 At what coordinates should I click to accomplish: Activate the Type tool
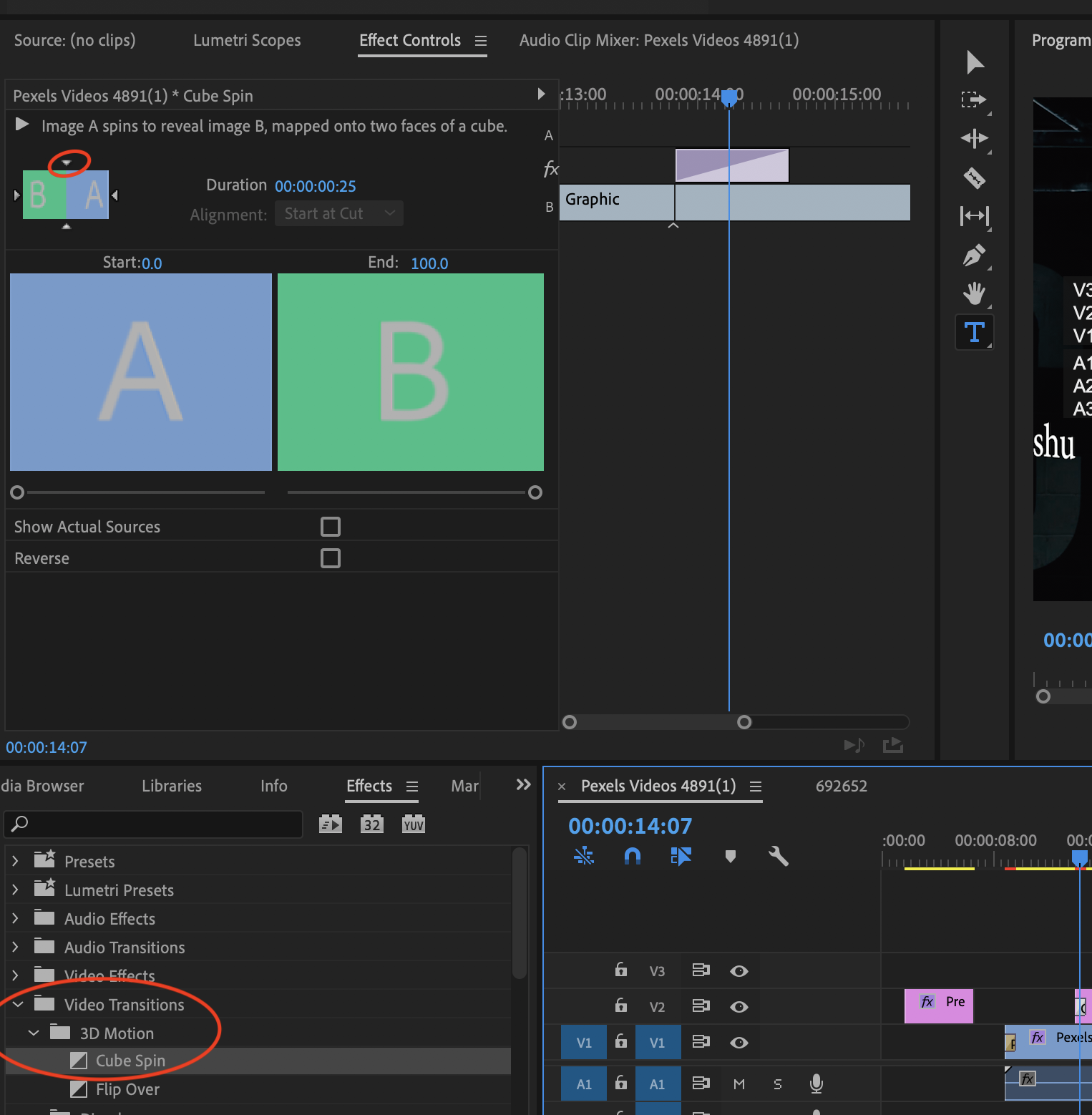(974, 332)
